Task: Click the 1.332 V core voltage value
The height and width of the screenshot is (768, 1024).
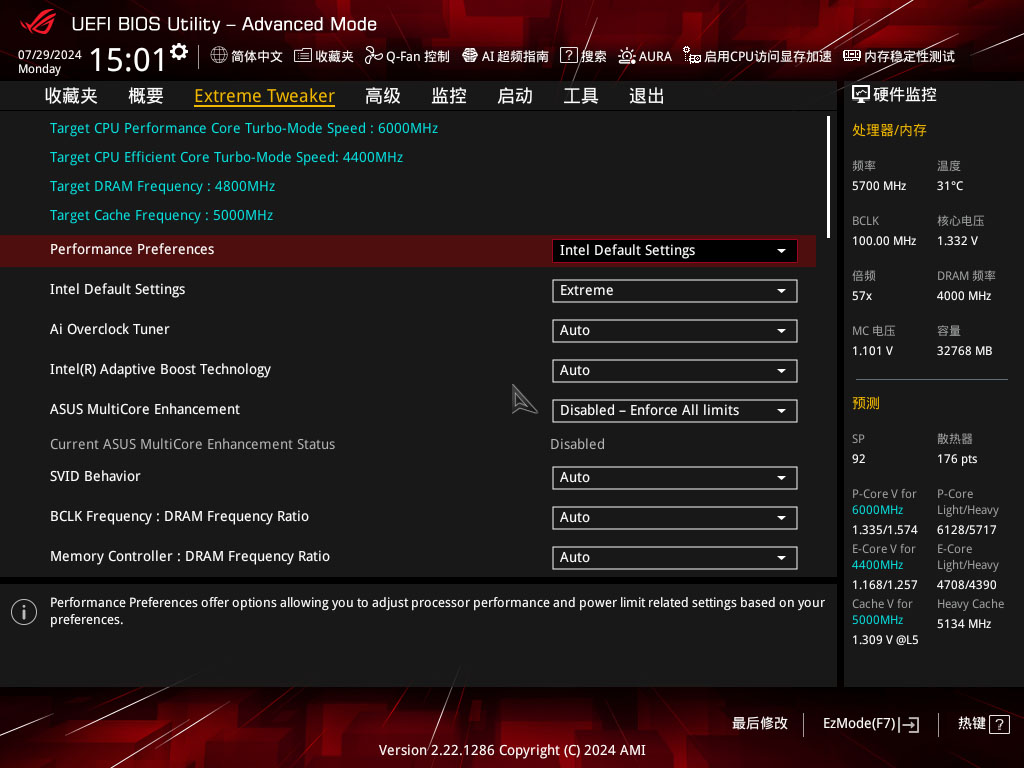Action: 957,241
